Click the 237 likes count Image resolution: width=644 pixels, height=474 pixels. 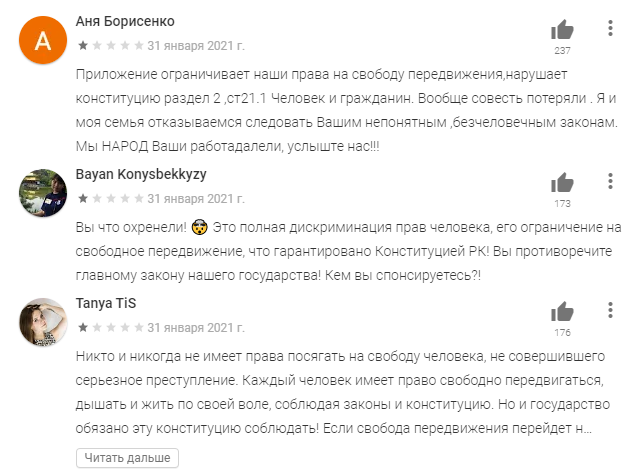pos(562,51)
